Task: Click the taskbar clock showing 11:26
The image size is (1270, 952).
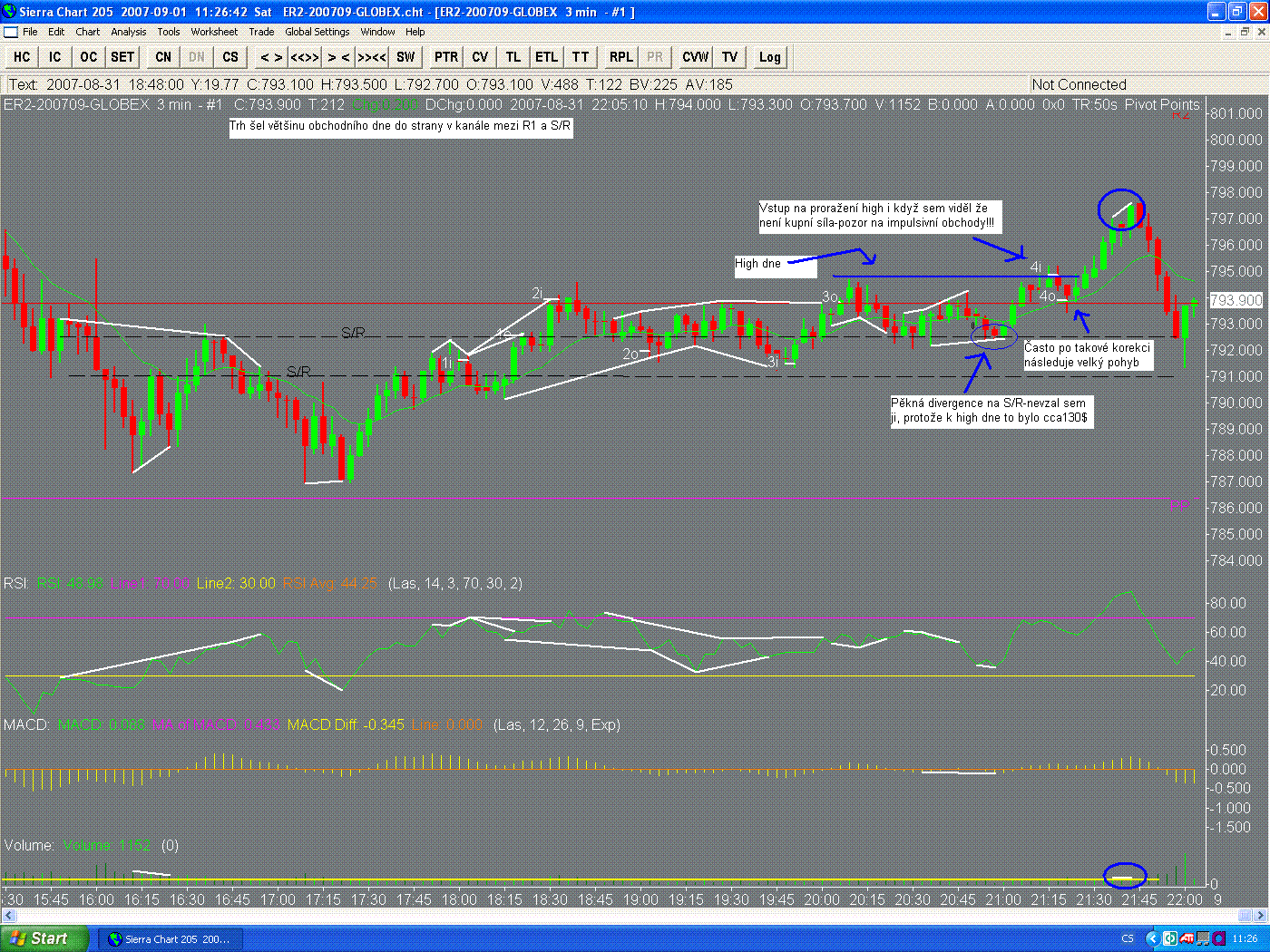Action: tap(1245, 938)
